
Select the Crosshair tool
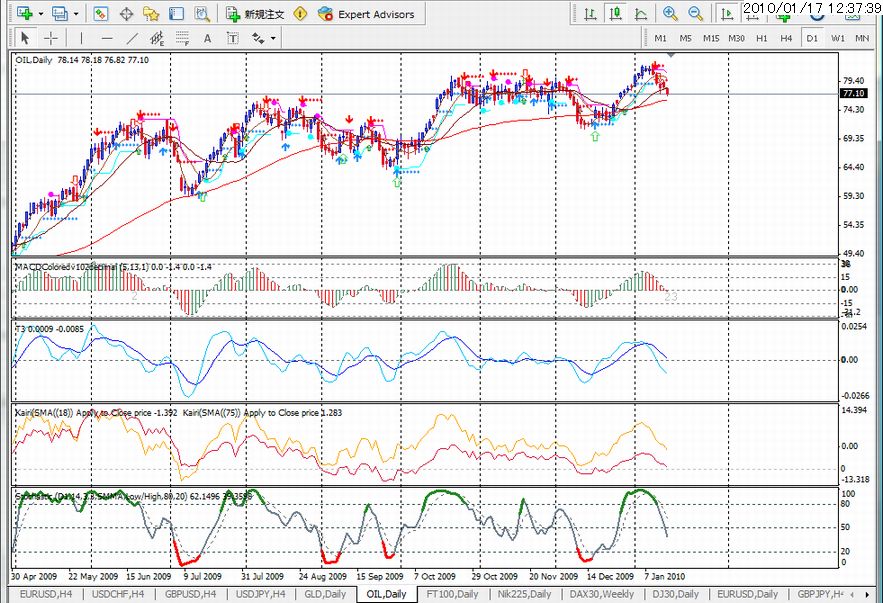[50, 38]
